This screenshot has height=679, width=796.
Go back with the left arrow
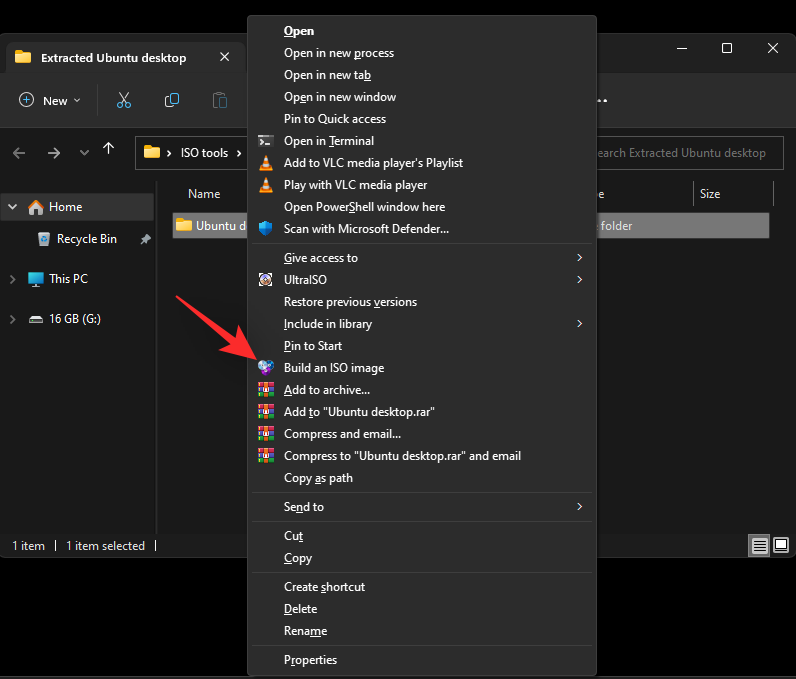click(19, 153)
